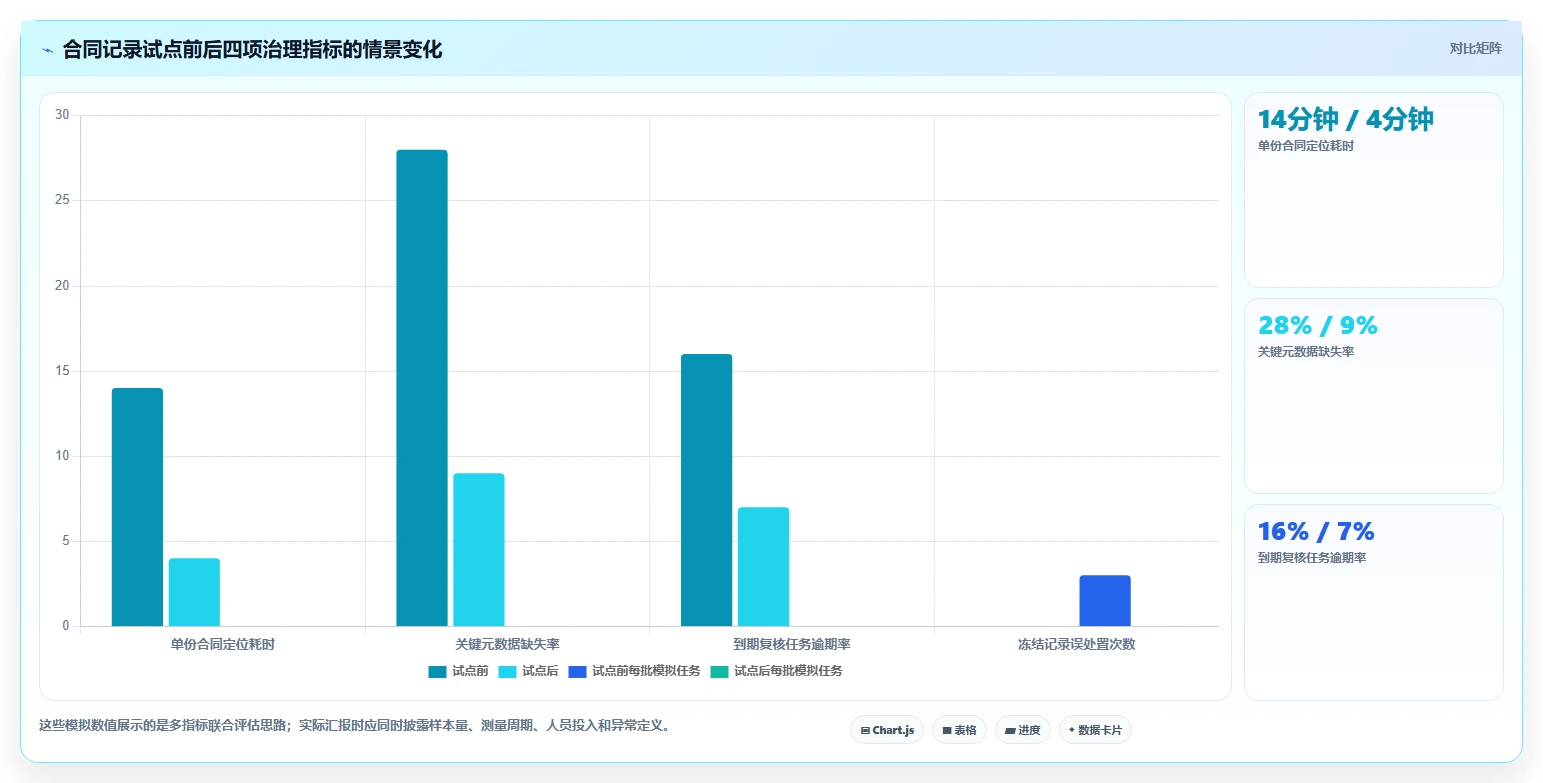Click the 28% / 9% card value

(1318, 326)
